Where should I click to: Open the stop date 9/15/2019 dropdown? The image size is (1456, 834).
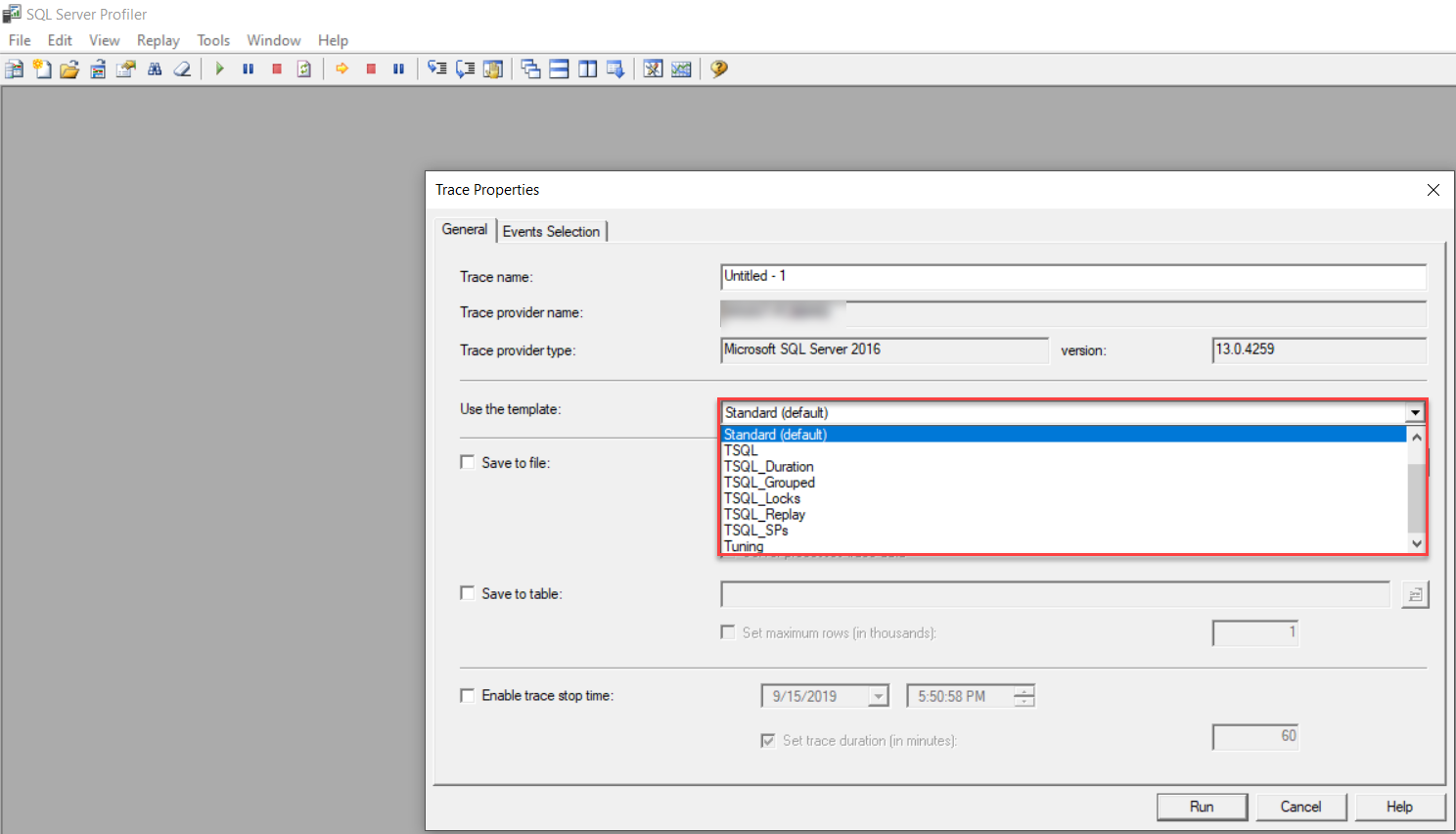coord(879,696)
